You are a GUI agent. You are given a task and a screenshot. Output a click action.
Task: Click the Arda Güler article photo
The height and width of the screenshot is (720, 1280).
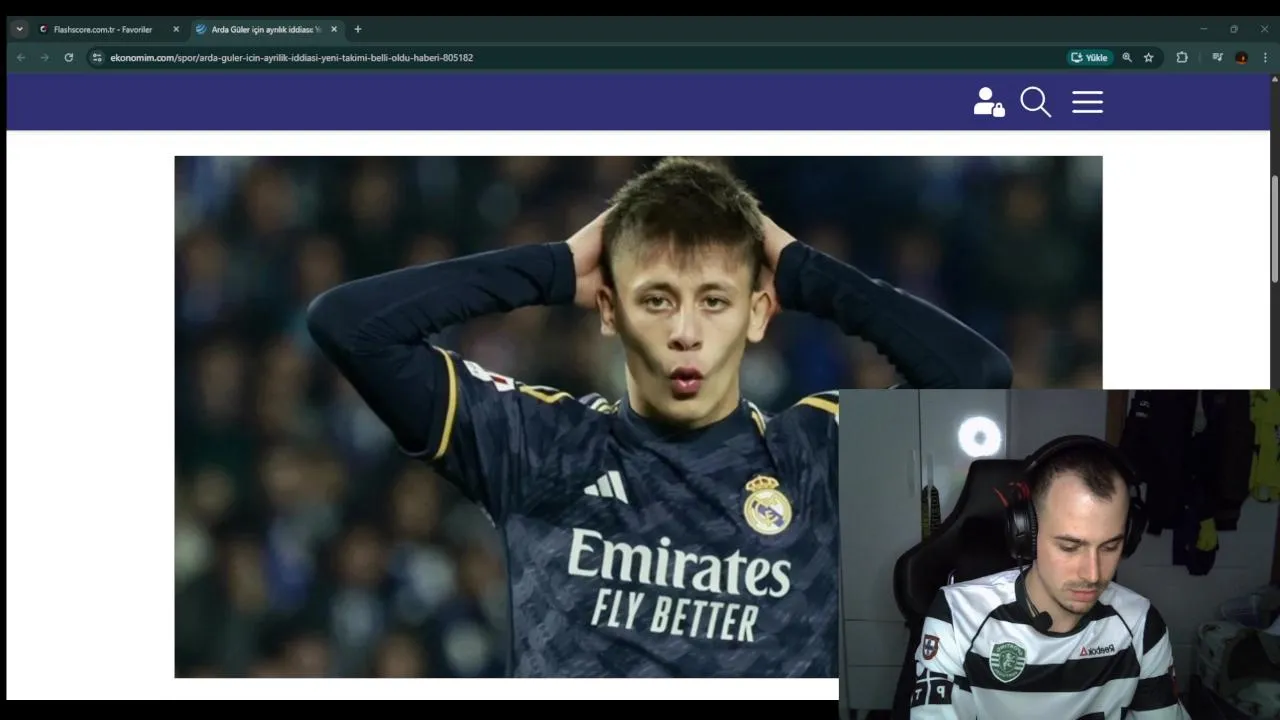(x=638, y=417)
